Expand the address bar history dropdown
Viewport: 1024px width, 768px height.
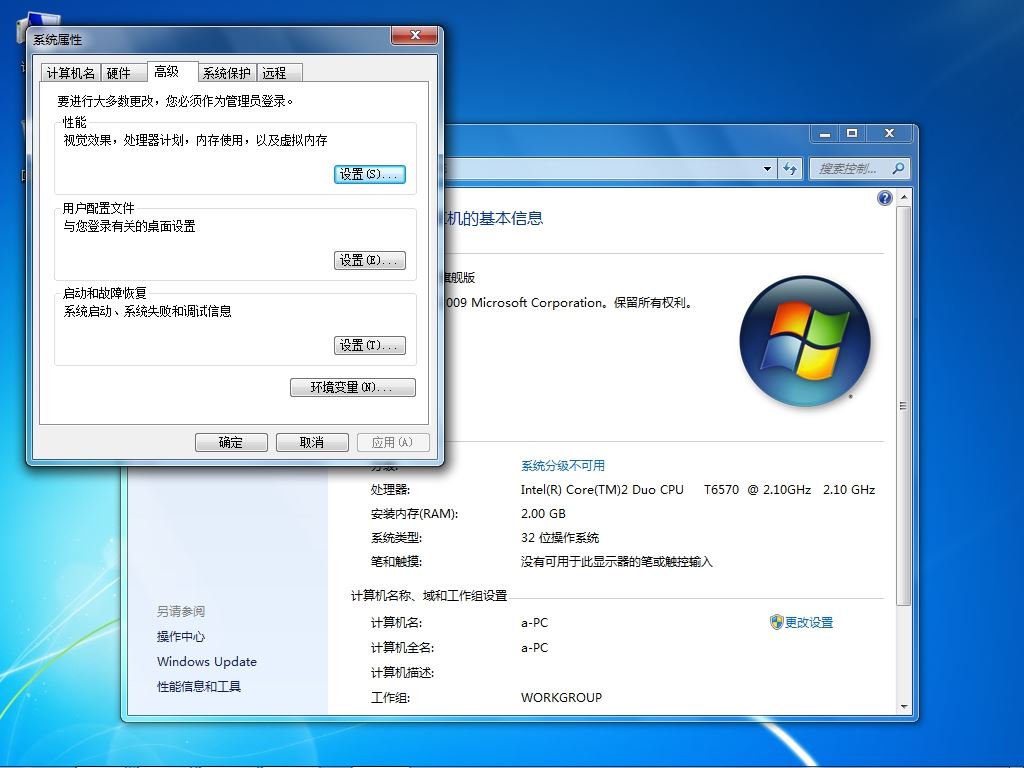(767, 168)
